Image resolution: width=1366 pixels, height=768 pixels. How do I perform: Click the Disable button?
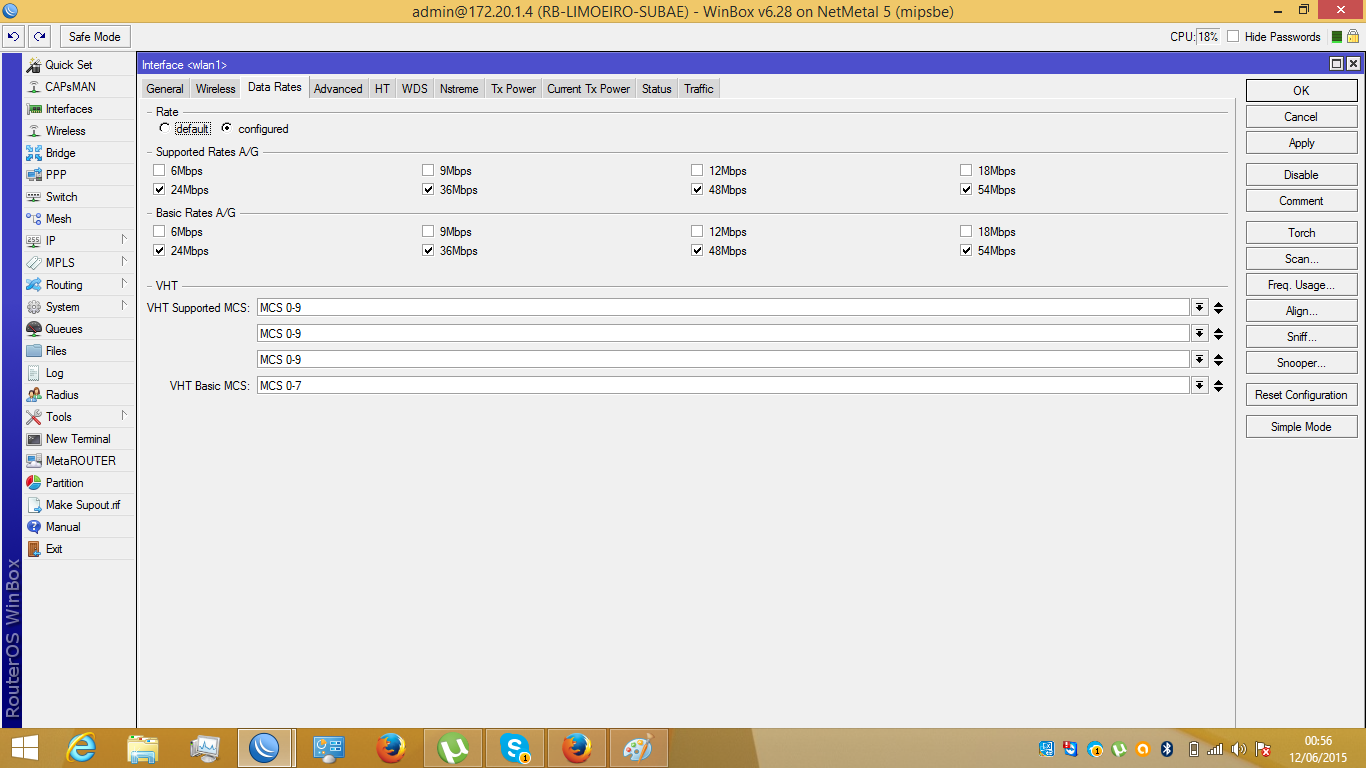coord(1301,175)
